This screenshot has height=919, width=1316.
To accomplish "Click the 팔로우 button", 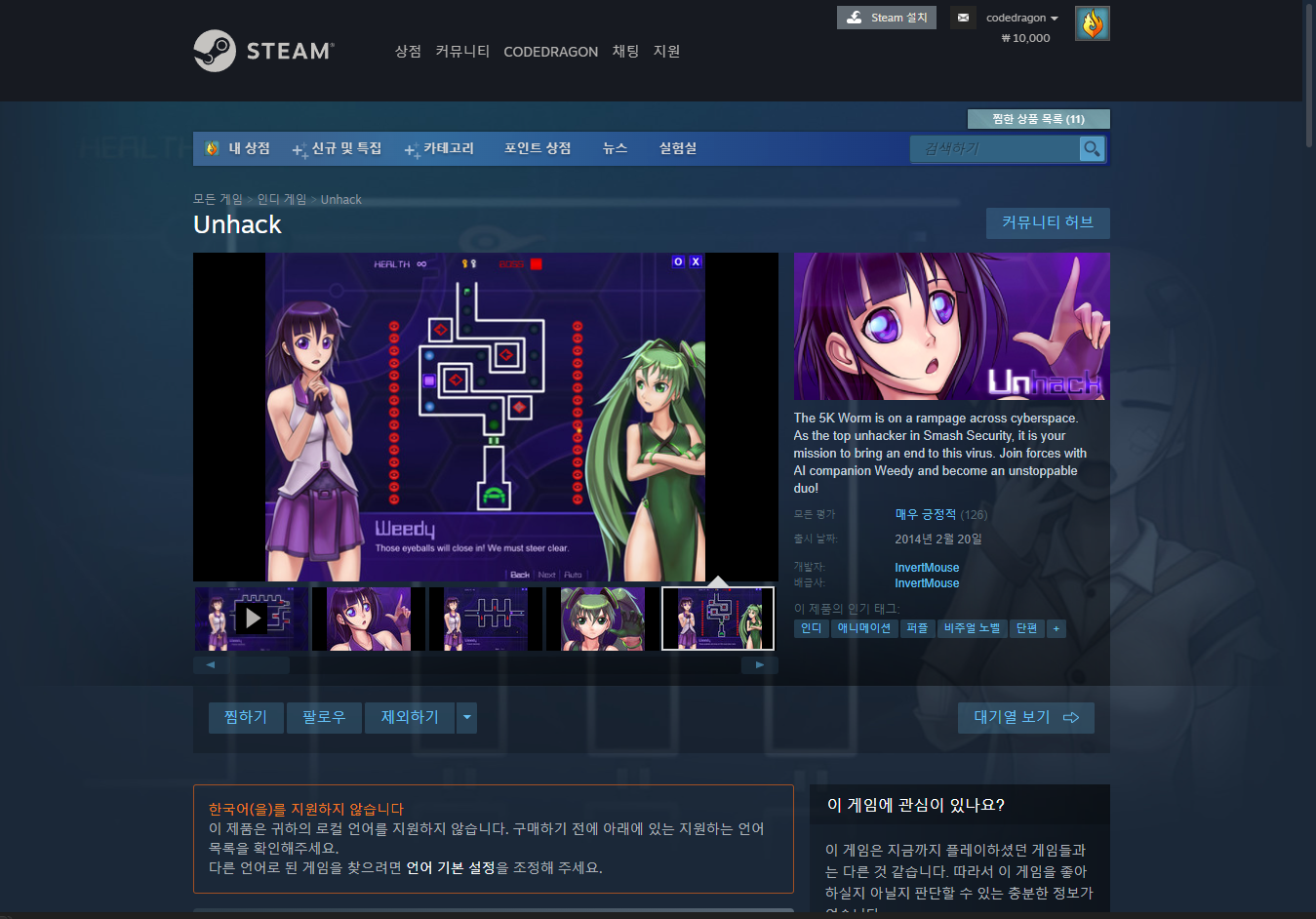I will [324, 717].
